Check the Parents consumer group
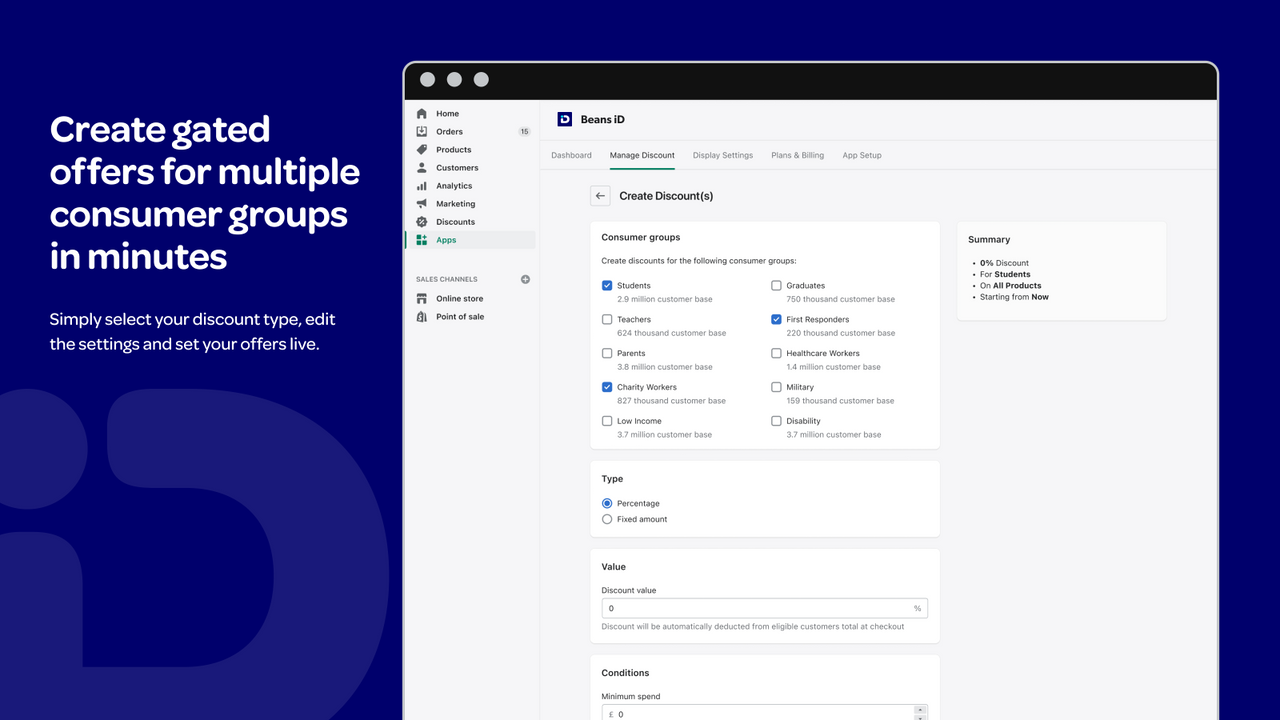 tap(607, 354)
